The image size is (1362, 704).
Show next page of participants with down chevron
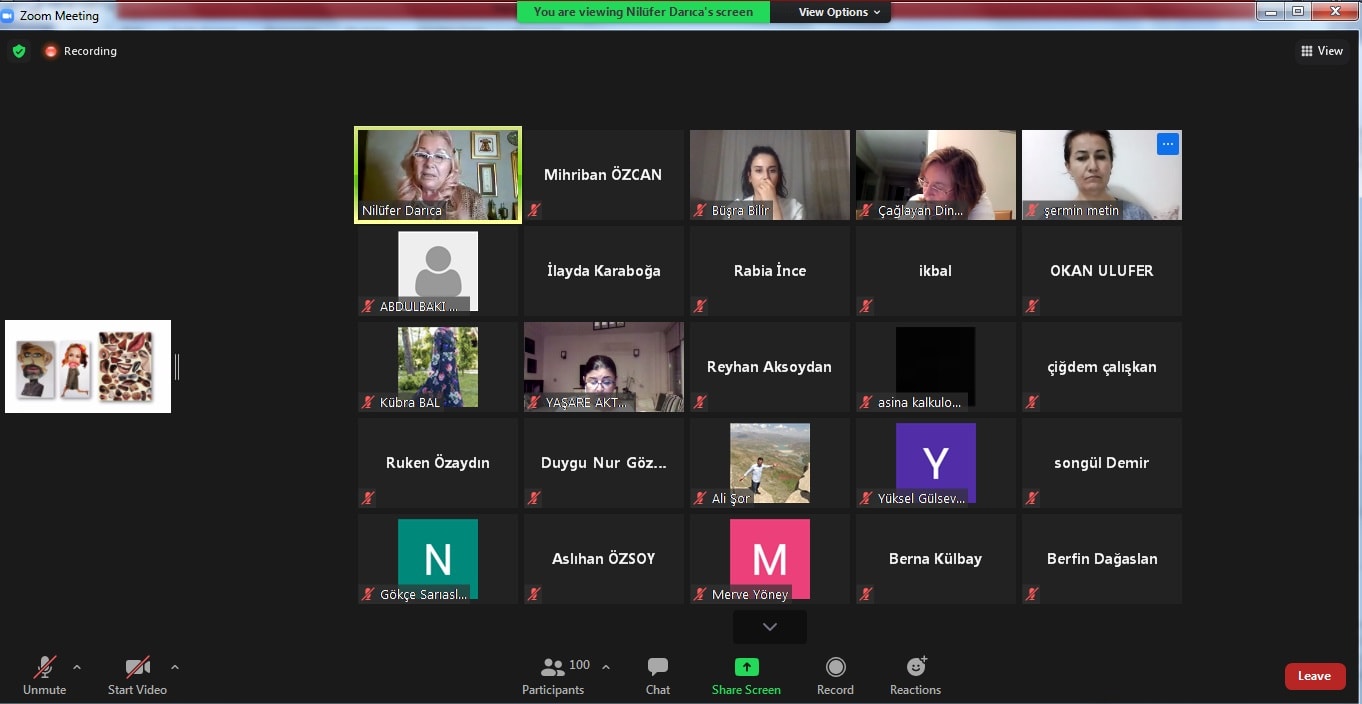click(x=769, y=627)
